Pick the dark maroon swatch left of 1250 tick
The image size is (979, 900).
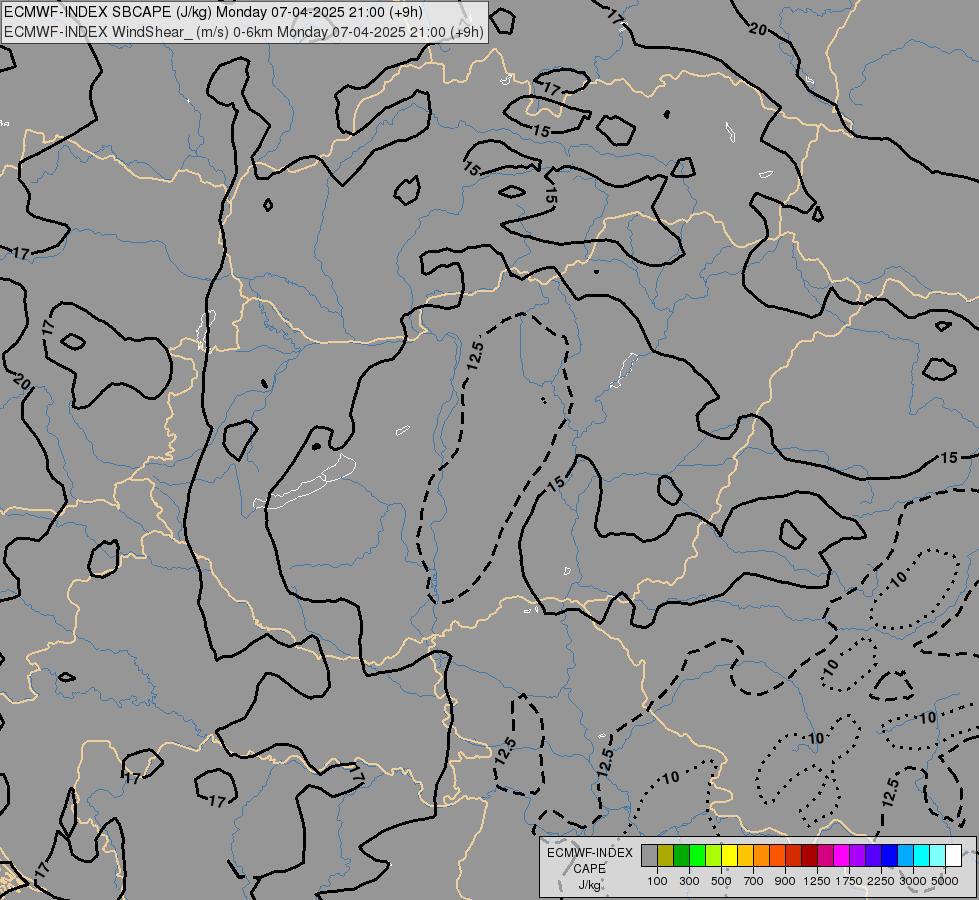tap(809, 855)
